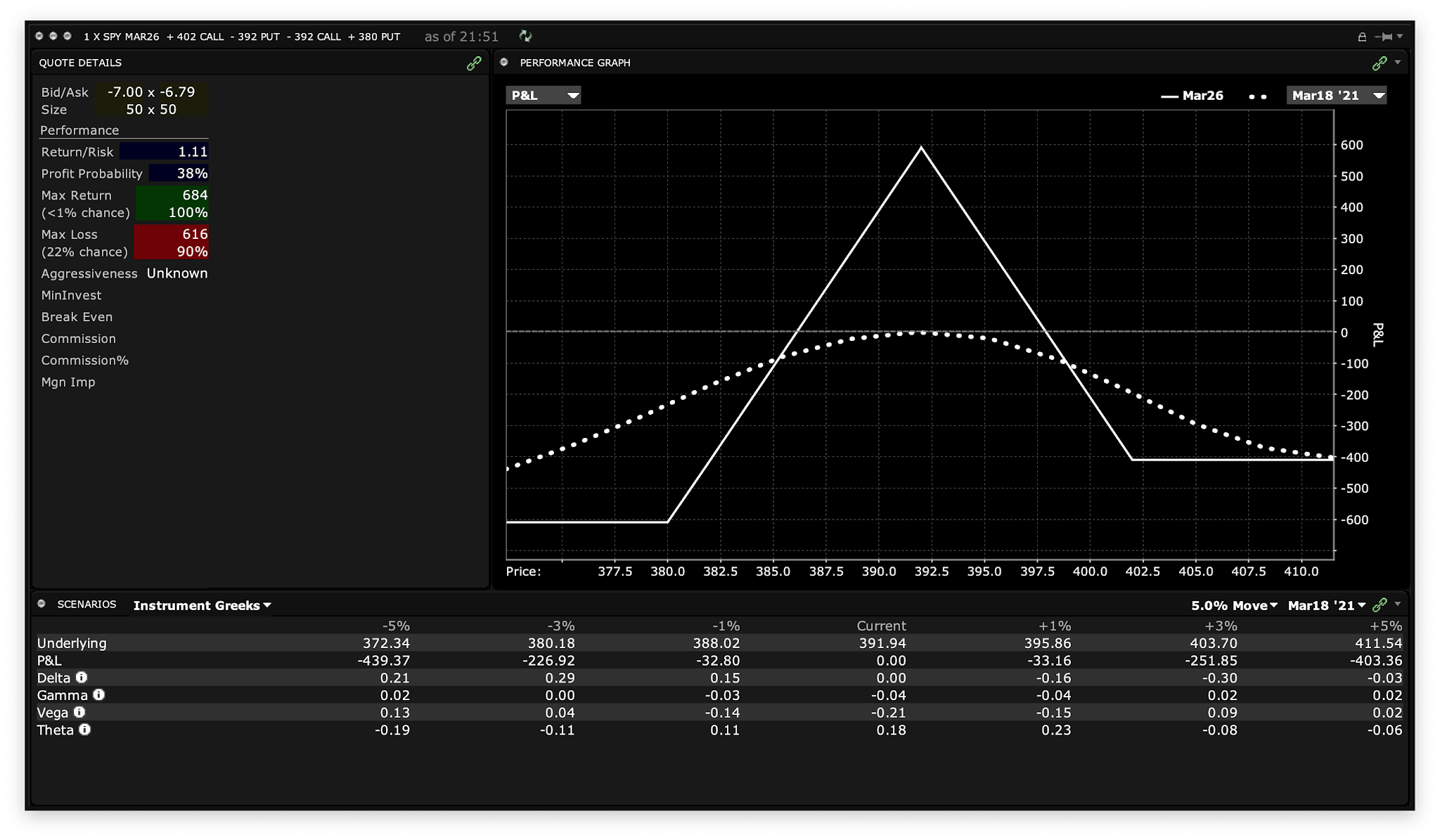1440x840 pixels.
Task: Click the Vega Current value -0.21
Action: 887,713
